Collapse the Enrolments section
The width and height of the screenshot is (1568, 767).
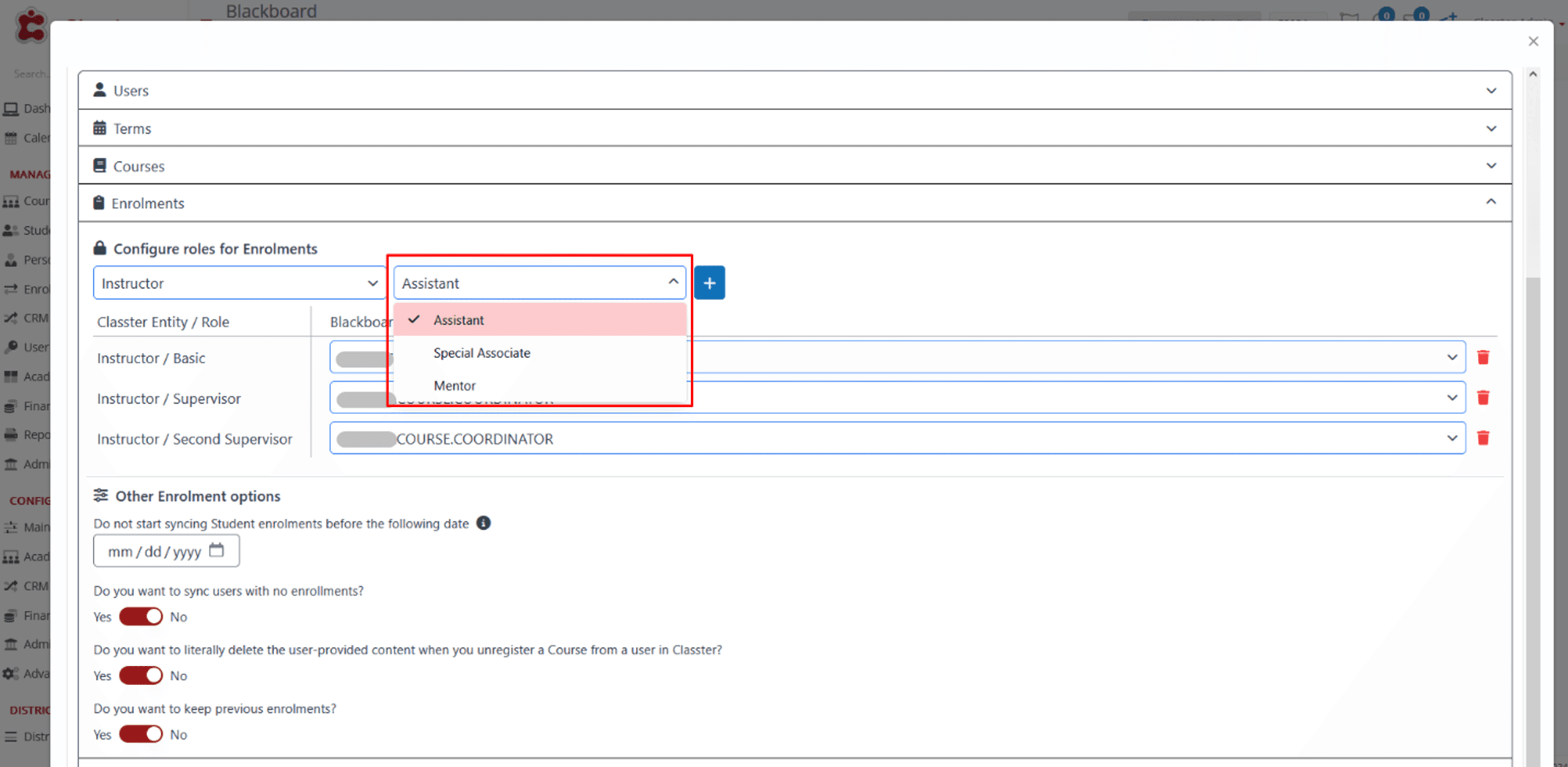click(x=1491, y=201)
